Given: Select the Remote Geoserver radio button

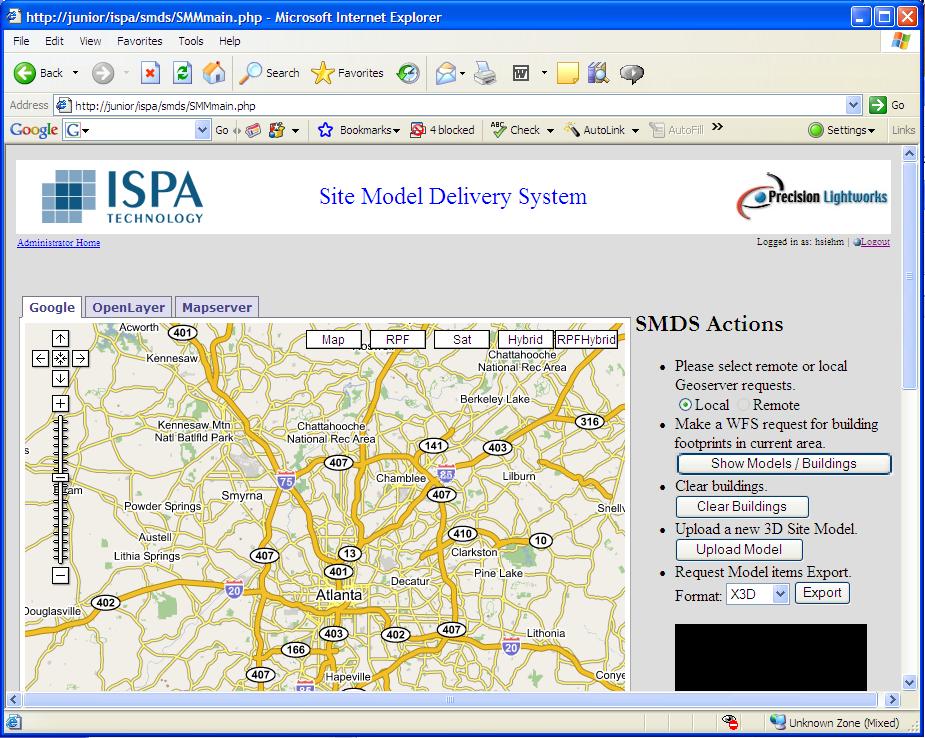Looking at the screenshot, I should pyautogui.click(x=743, y=405).
